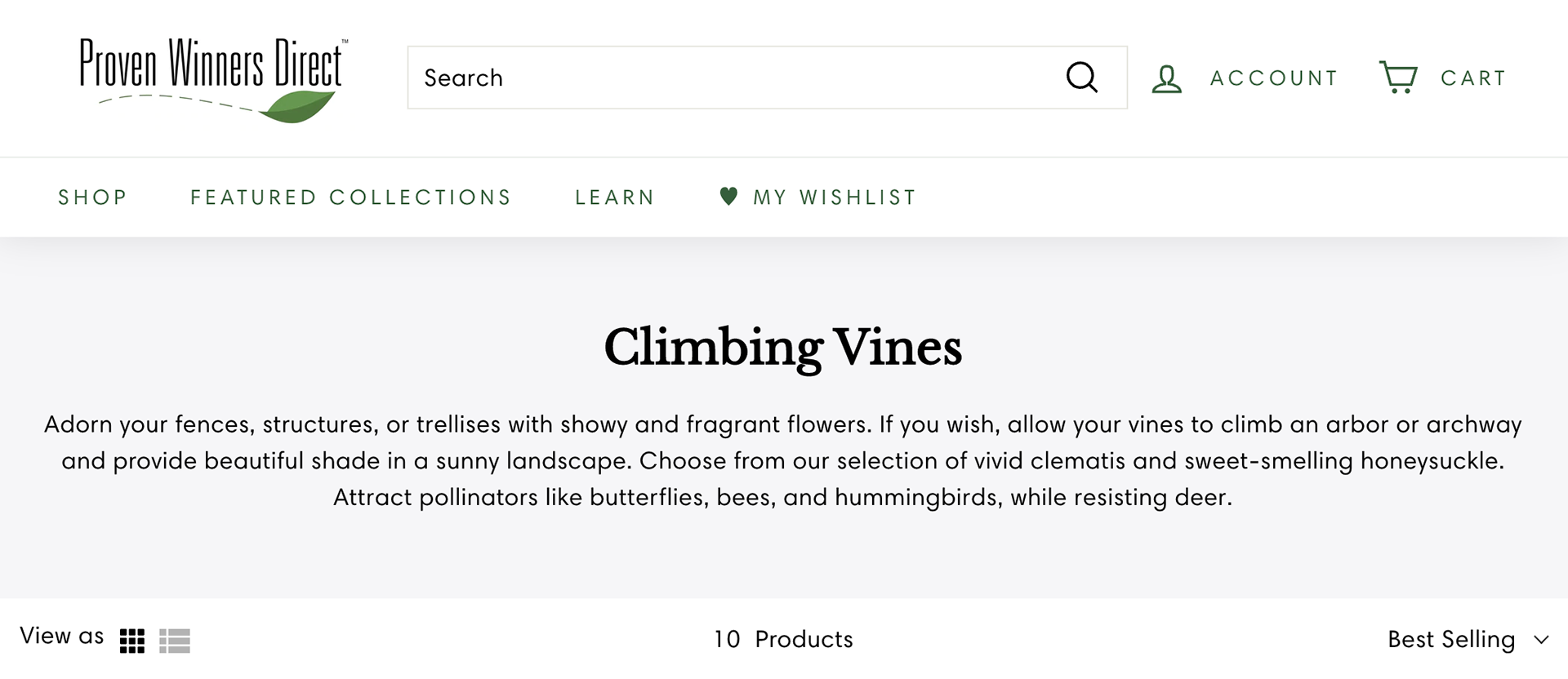Click the Account text link
The height and width of the screenshot is (679, 1568).
1274,78
